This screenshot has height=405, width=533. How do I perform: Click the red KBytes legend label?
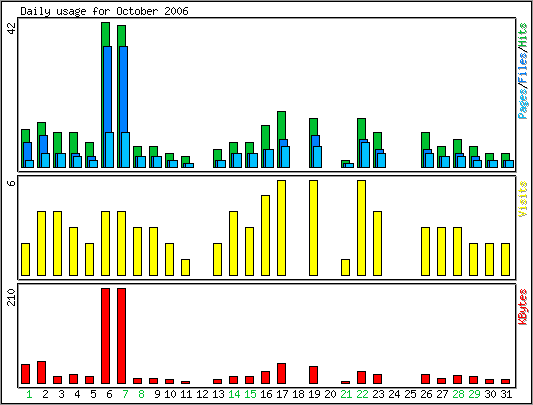[523, 306]
